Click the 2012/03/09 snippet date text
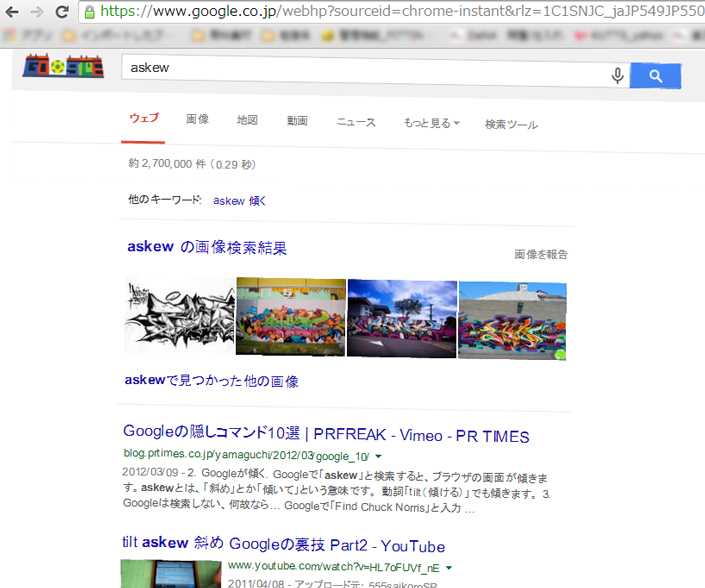705x588 pixels. pos(150,472)
